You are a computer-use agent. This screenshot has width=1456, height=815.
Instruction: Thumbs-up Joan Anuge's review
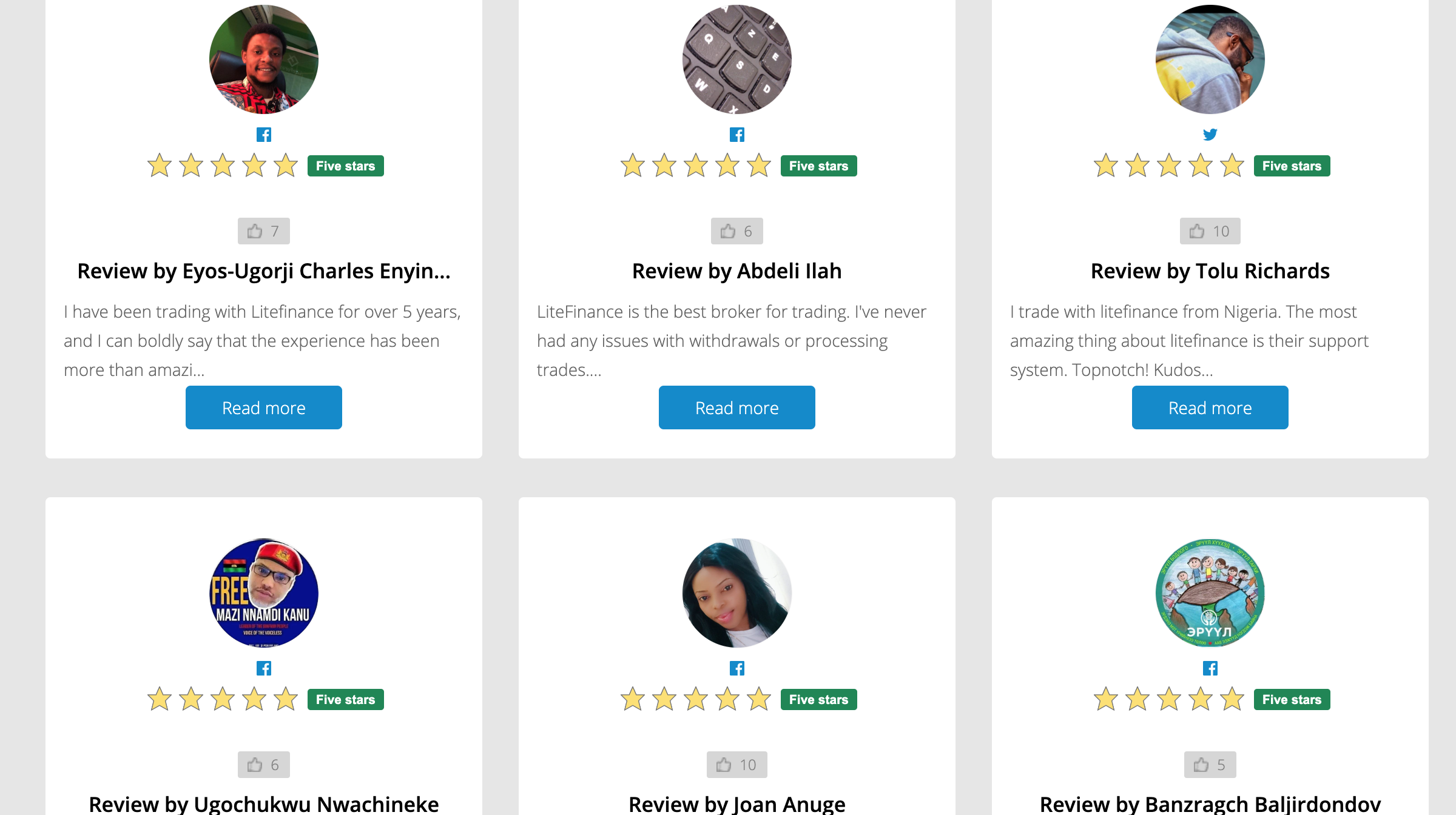click(736, 765)
